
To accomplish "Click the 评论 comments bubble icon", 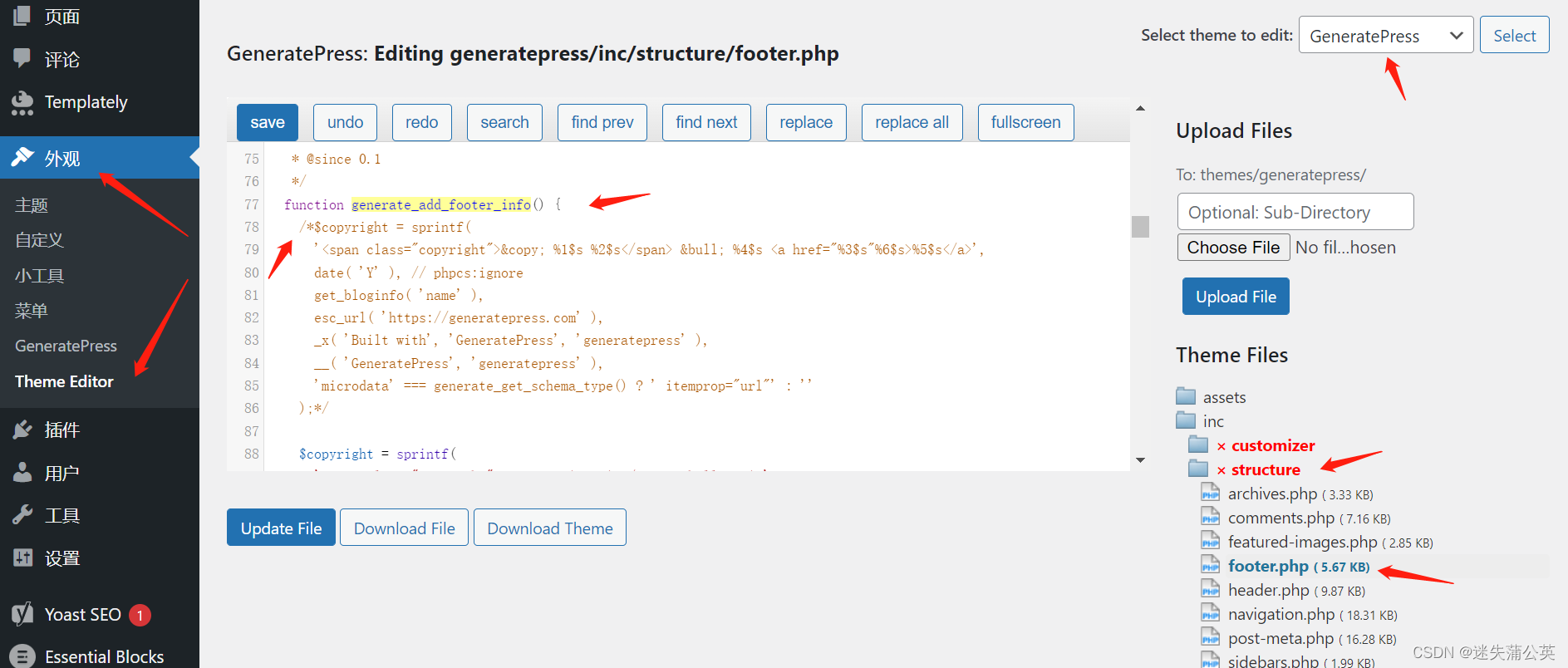I will coord(22,58).
